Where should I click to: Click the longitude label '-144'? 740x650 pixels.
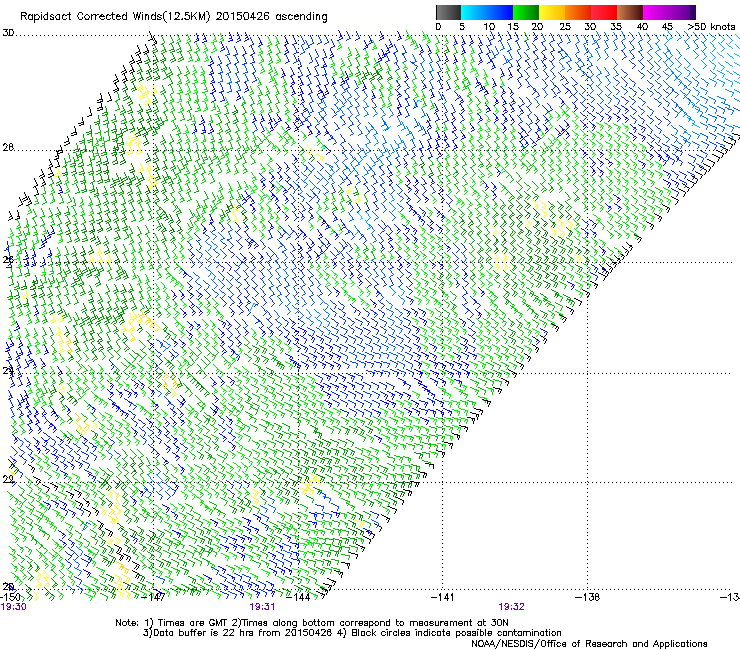click(299, 597)
